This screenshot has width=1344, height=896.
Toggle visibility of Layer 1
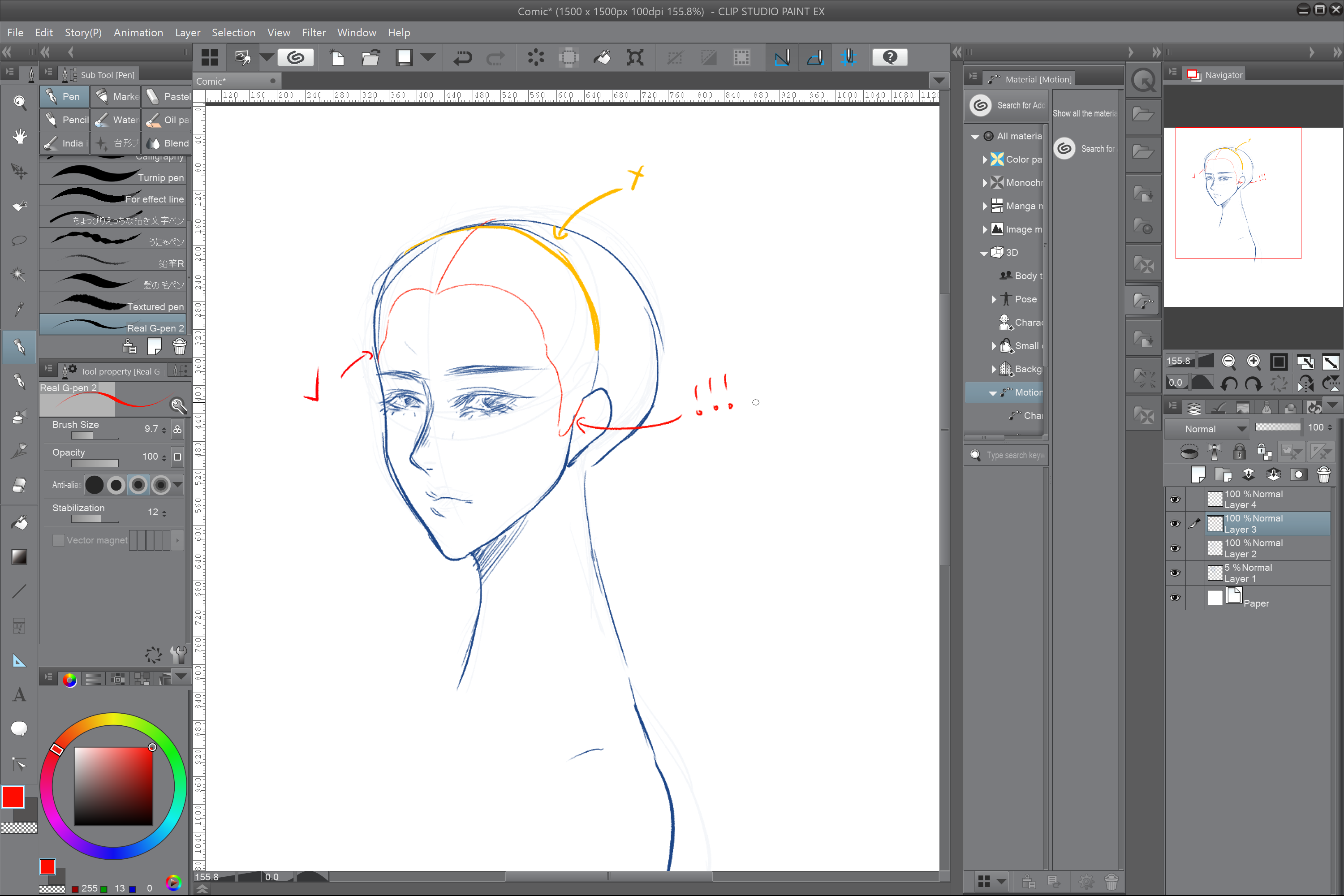point(1175,573)
